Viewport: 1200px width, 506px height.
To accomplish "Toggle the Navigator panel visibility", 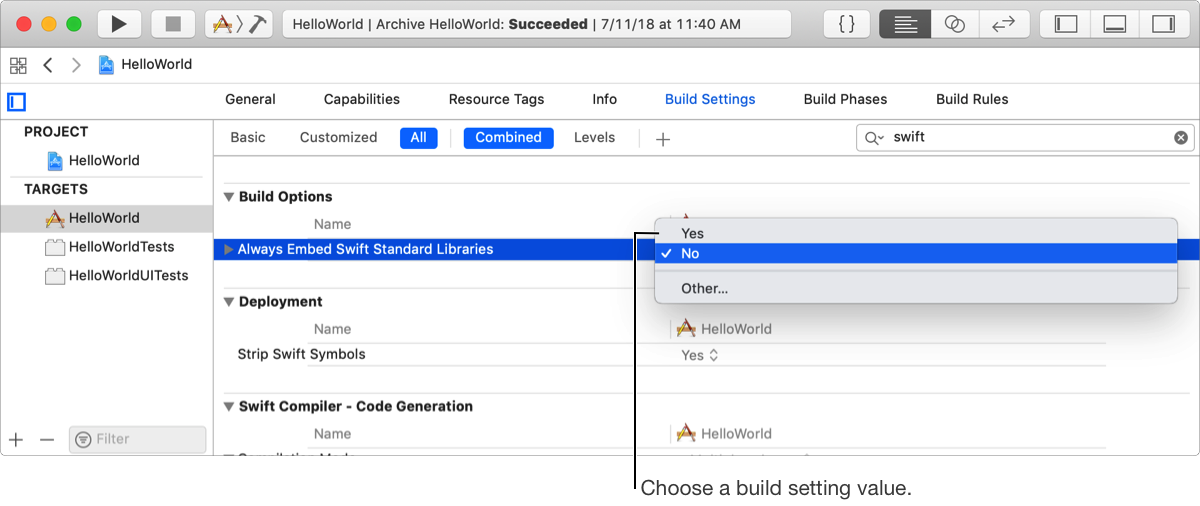I will click(1066, 24).
